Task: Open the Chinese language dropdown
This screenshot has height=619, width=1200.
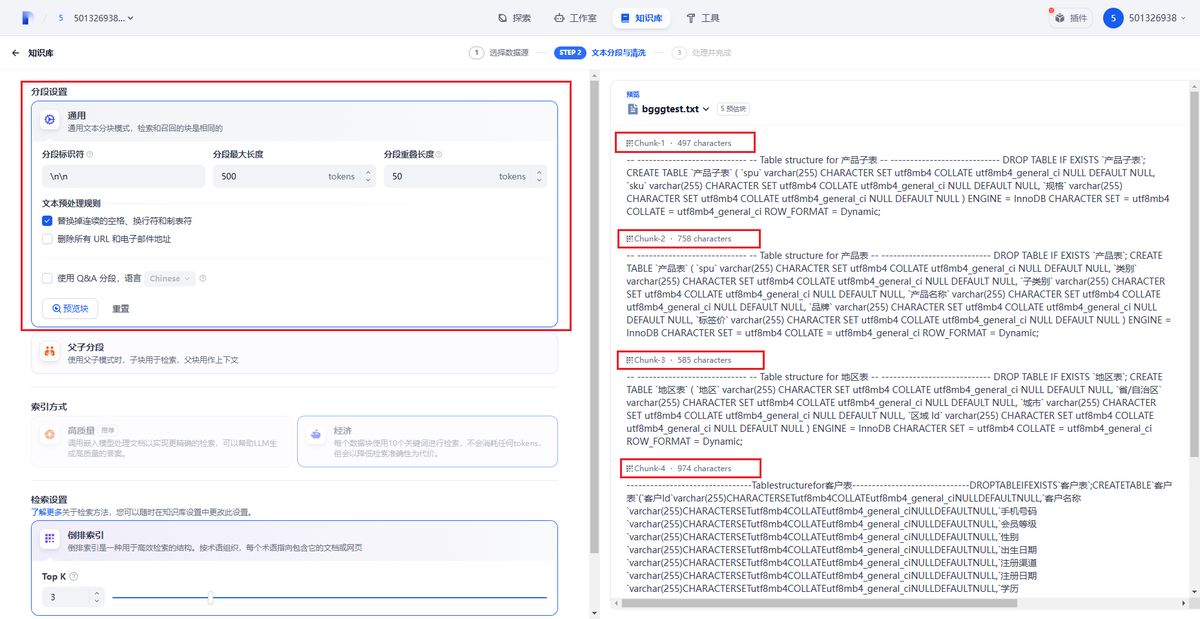Action: click(170, 279)
